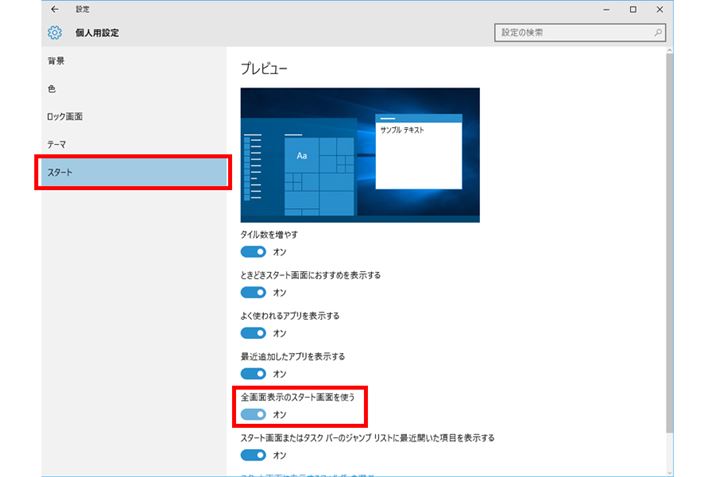Switch off 最近追加したアプリを表示する

(x=254, y=374)
